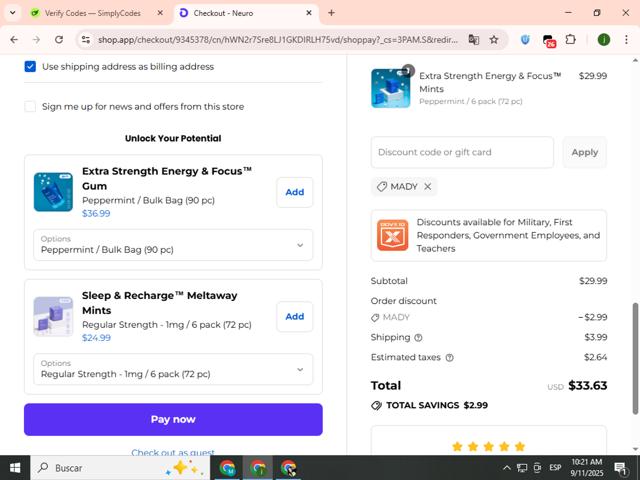Open site information icon in address bar

(86, 40)
